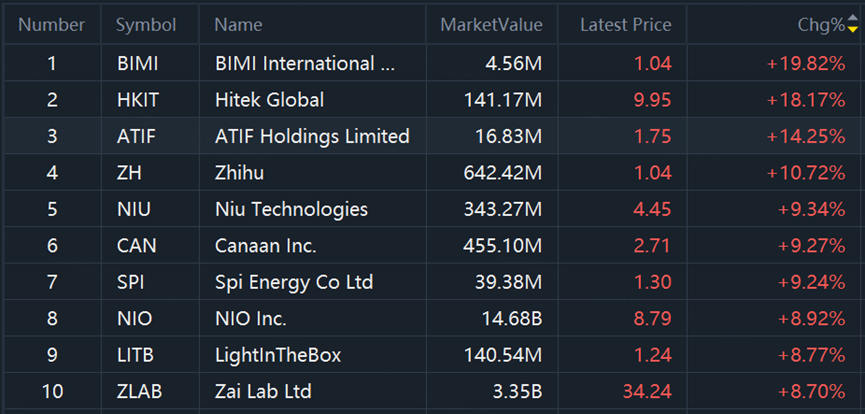Select the Zai Lab Ltd row
865x414 pixels.
pyautogui.click(x=263, y=391)
